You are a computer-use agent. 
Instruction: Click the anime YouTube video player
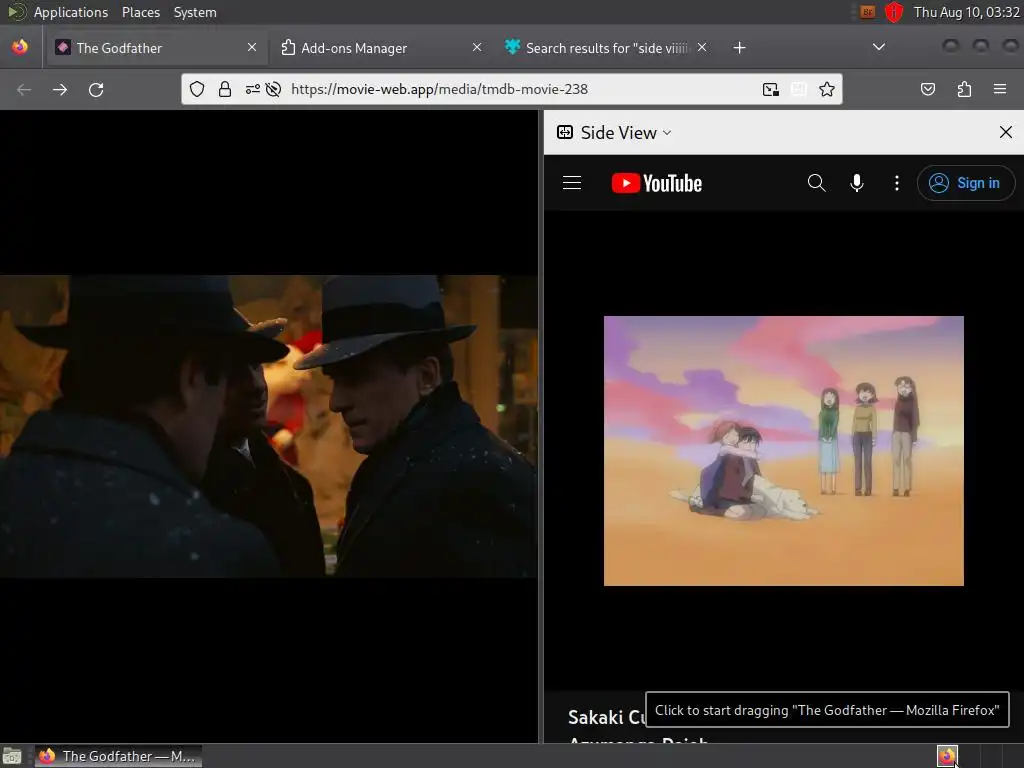point(784,451)
